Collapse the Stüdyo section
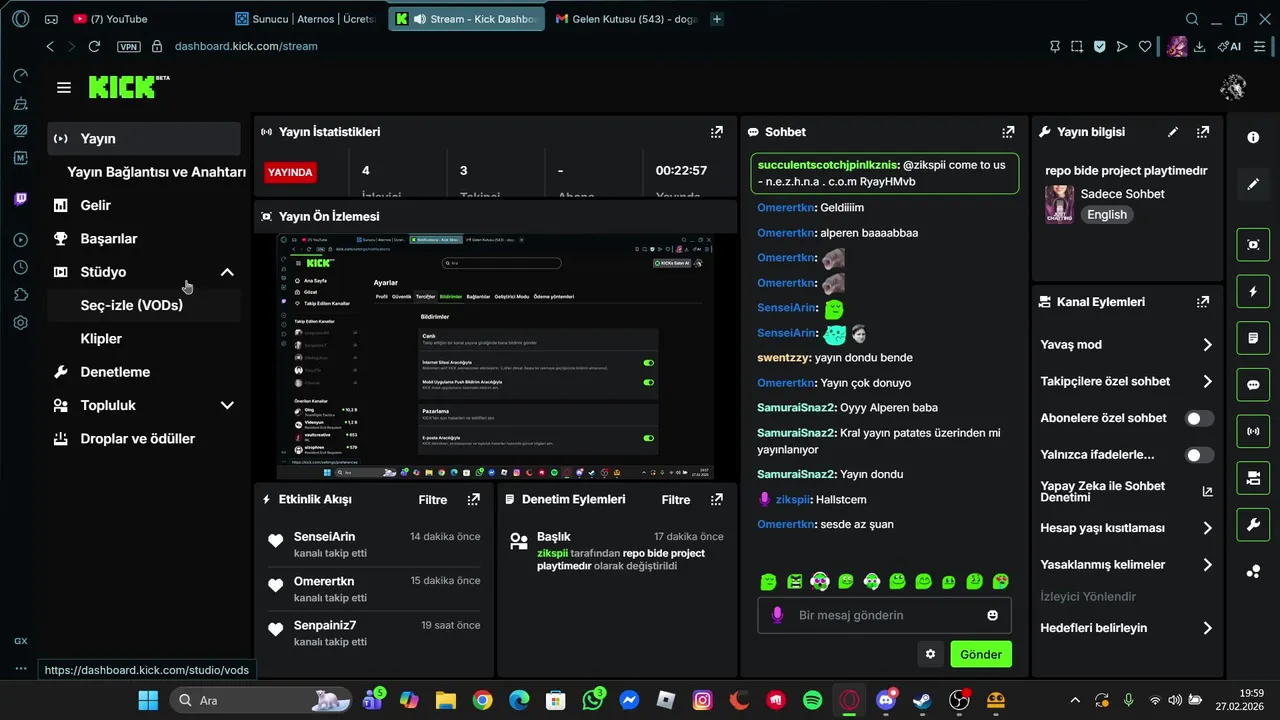This screenshot has height=720, width=1280. coord(227,272)
